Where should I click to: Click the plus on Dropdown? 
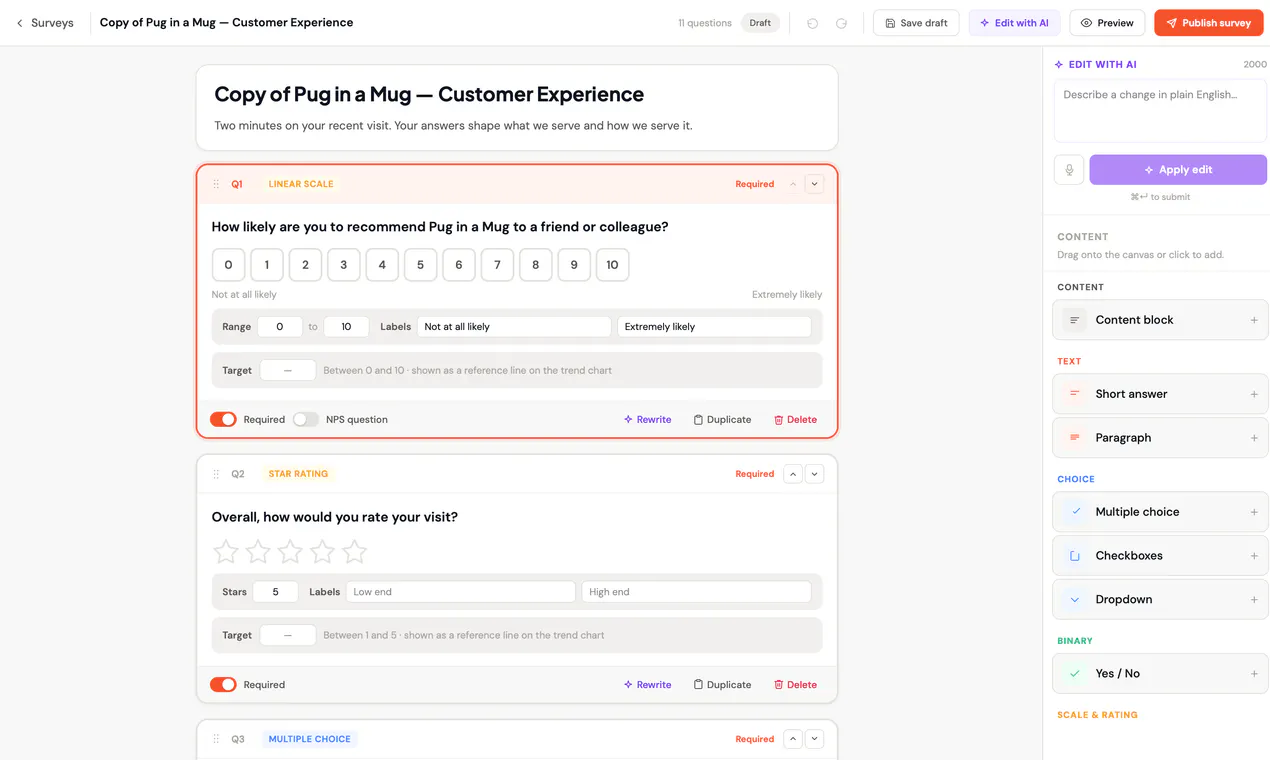coord(1254,600)
